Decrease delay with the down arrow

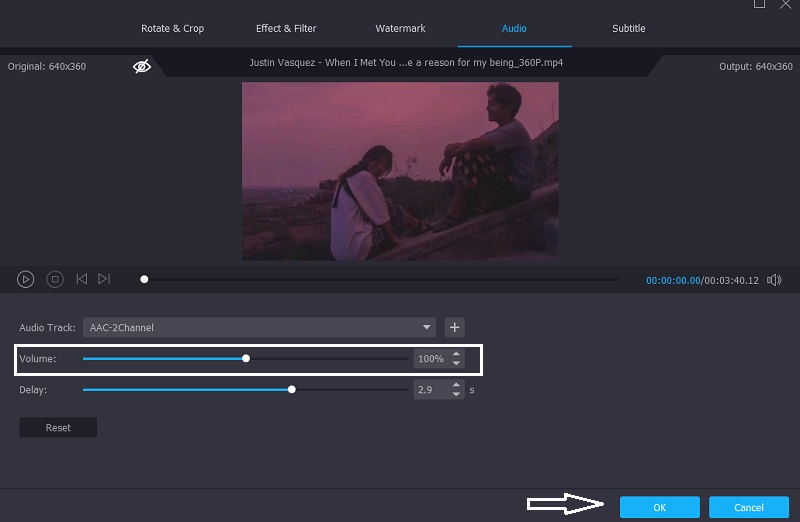pyautogui.click(x=457, y=395)
